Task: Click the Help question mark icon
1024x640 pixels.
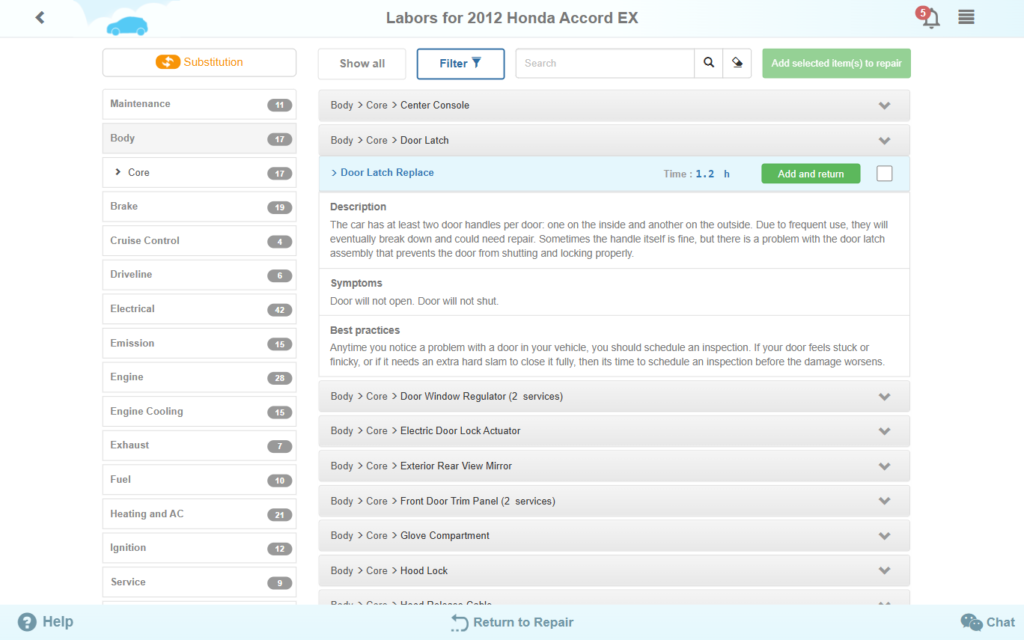Action: 27,622
